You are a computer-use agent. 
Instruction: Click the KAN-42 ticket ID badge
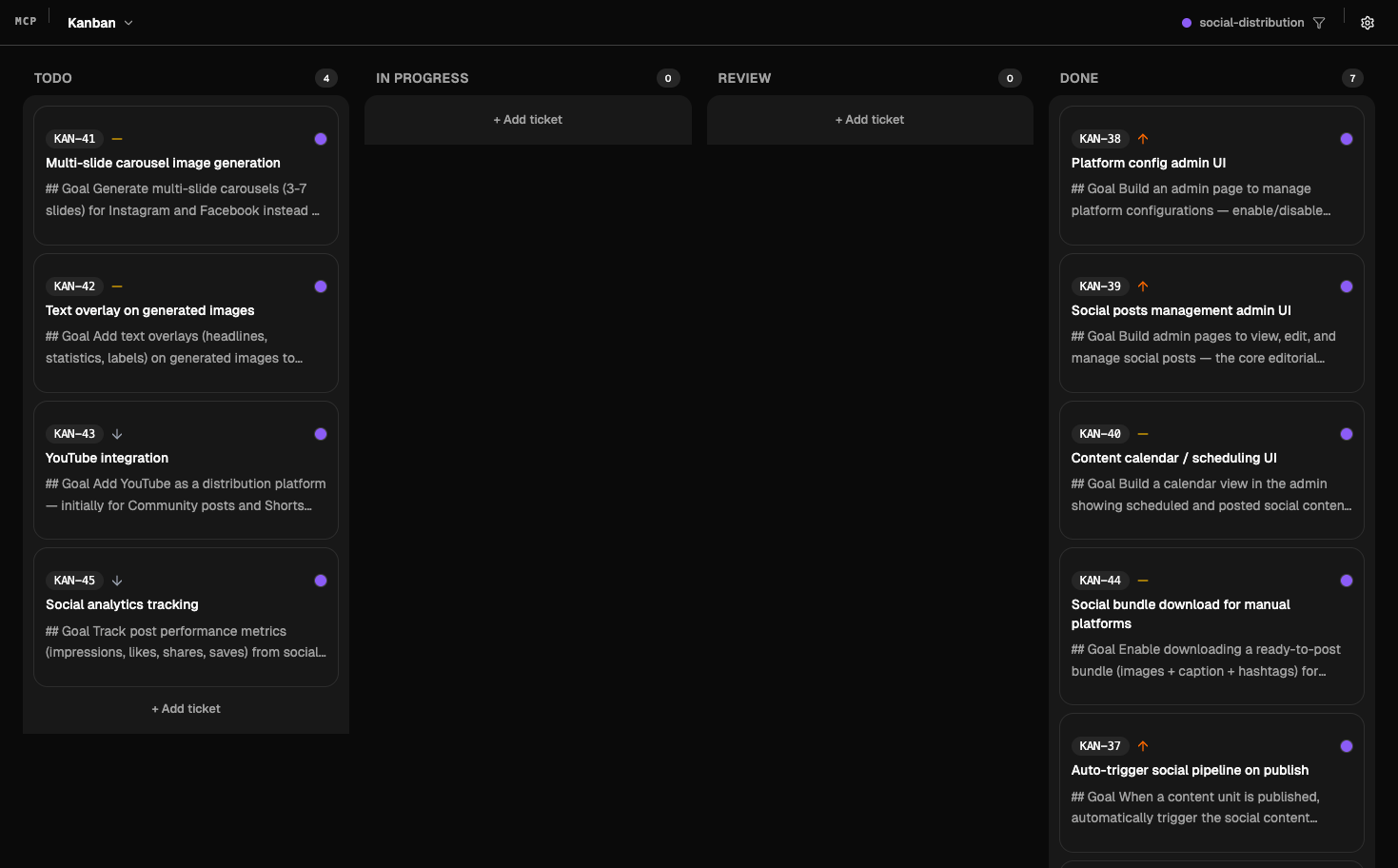(74, 286)
